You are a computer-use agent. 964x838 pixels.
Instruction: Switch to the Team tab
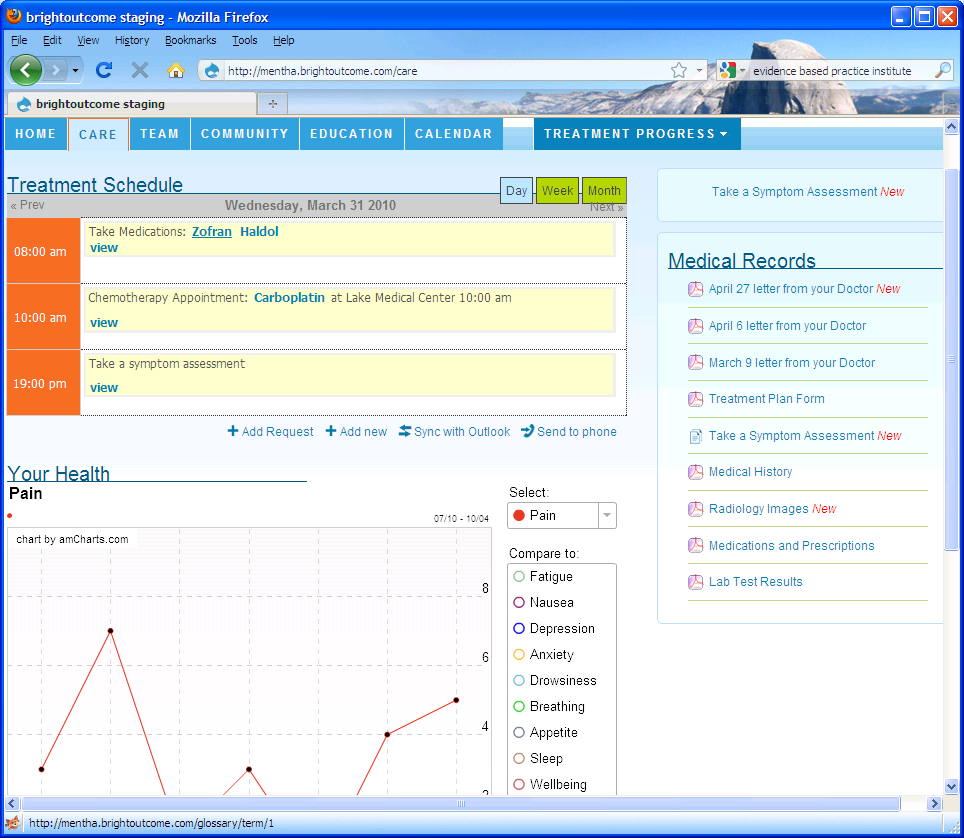[159, 133]
